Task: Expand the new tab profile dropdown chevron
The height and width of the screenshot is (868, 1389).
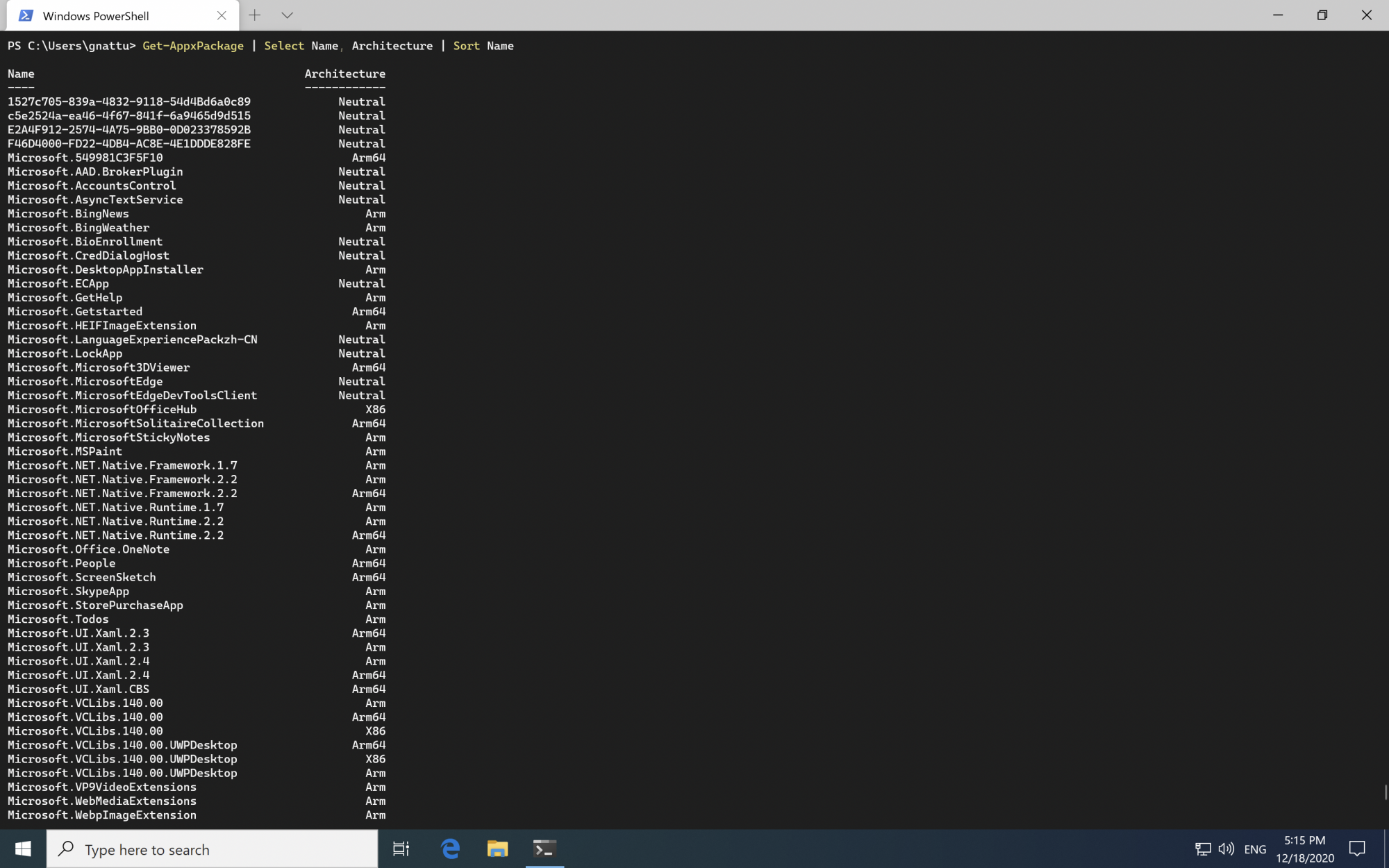Action: coord(287,15)
